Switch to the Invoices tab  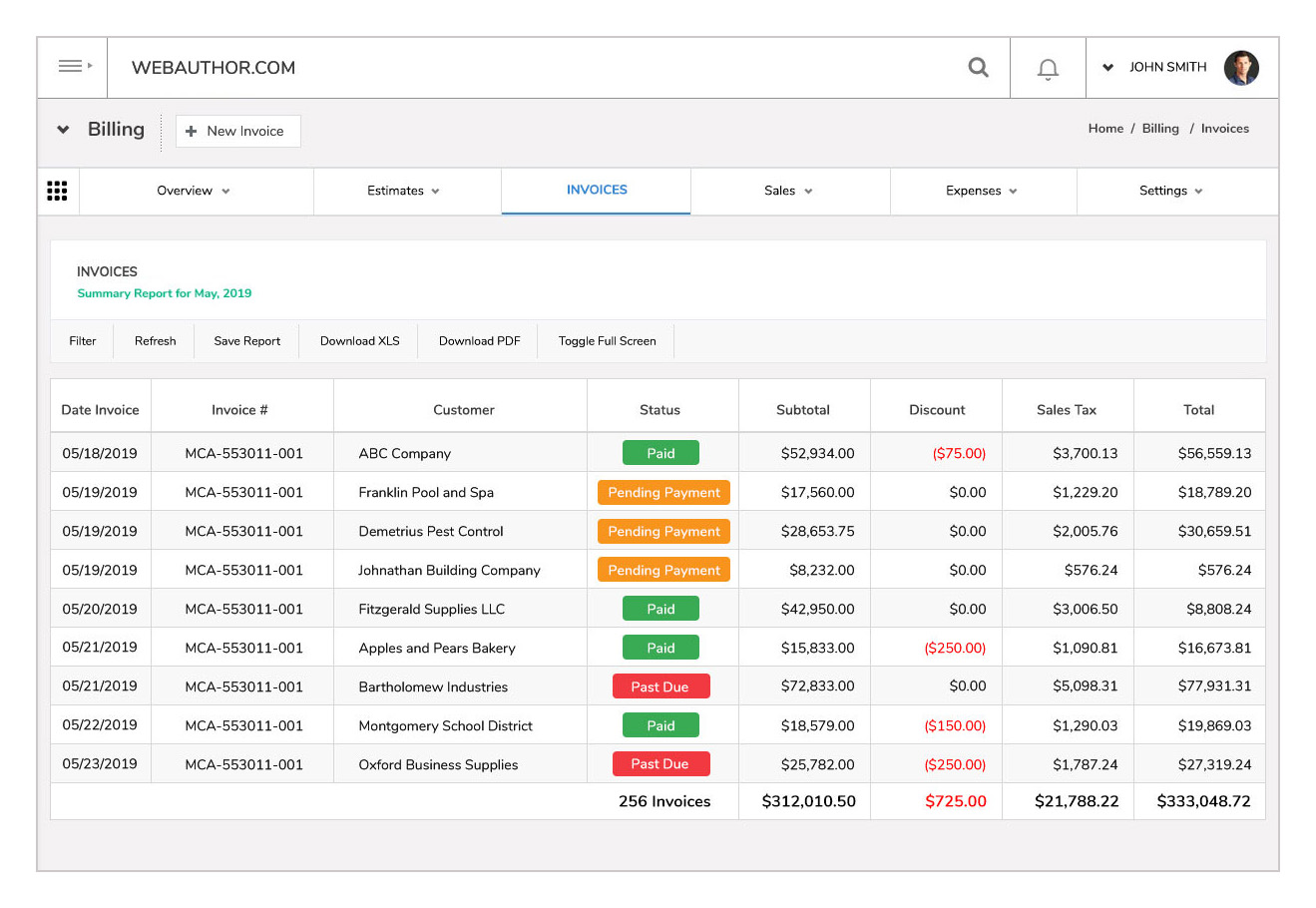[597, 190]
